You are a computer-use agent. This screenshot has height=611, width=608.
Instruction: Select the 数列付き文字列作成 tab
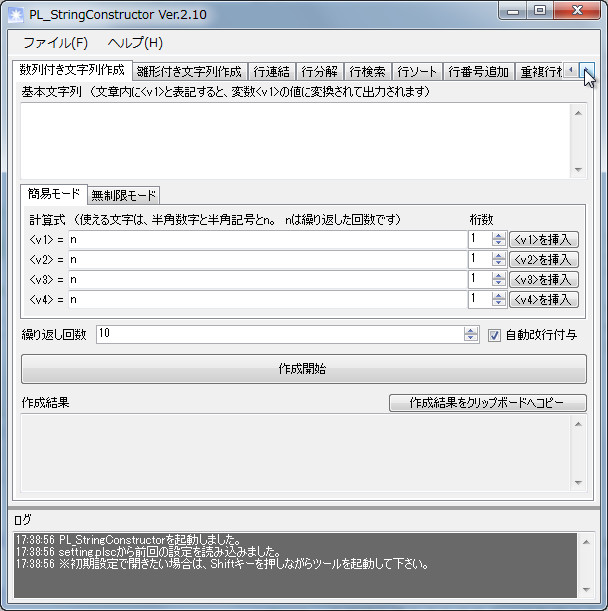pos(72,70)
